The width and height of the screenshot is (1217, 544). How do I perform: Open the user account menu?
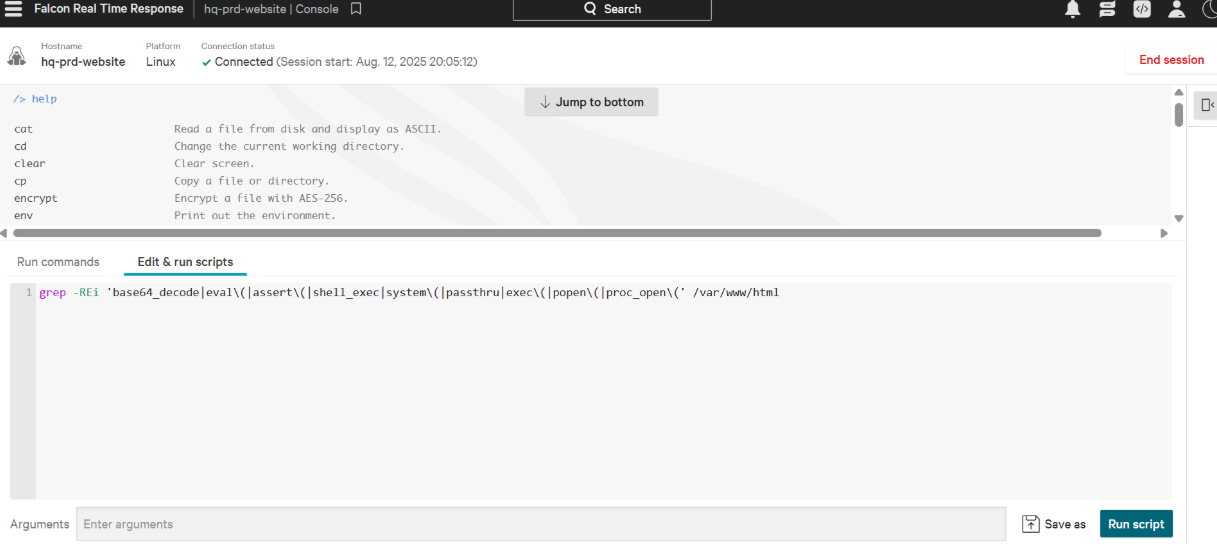point(1177,9)
